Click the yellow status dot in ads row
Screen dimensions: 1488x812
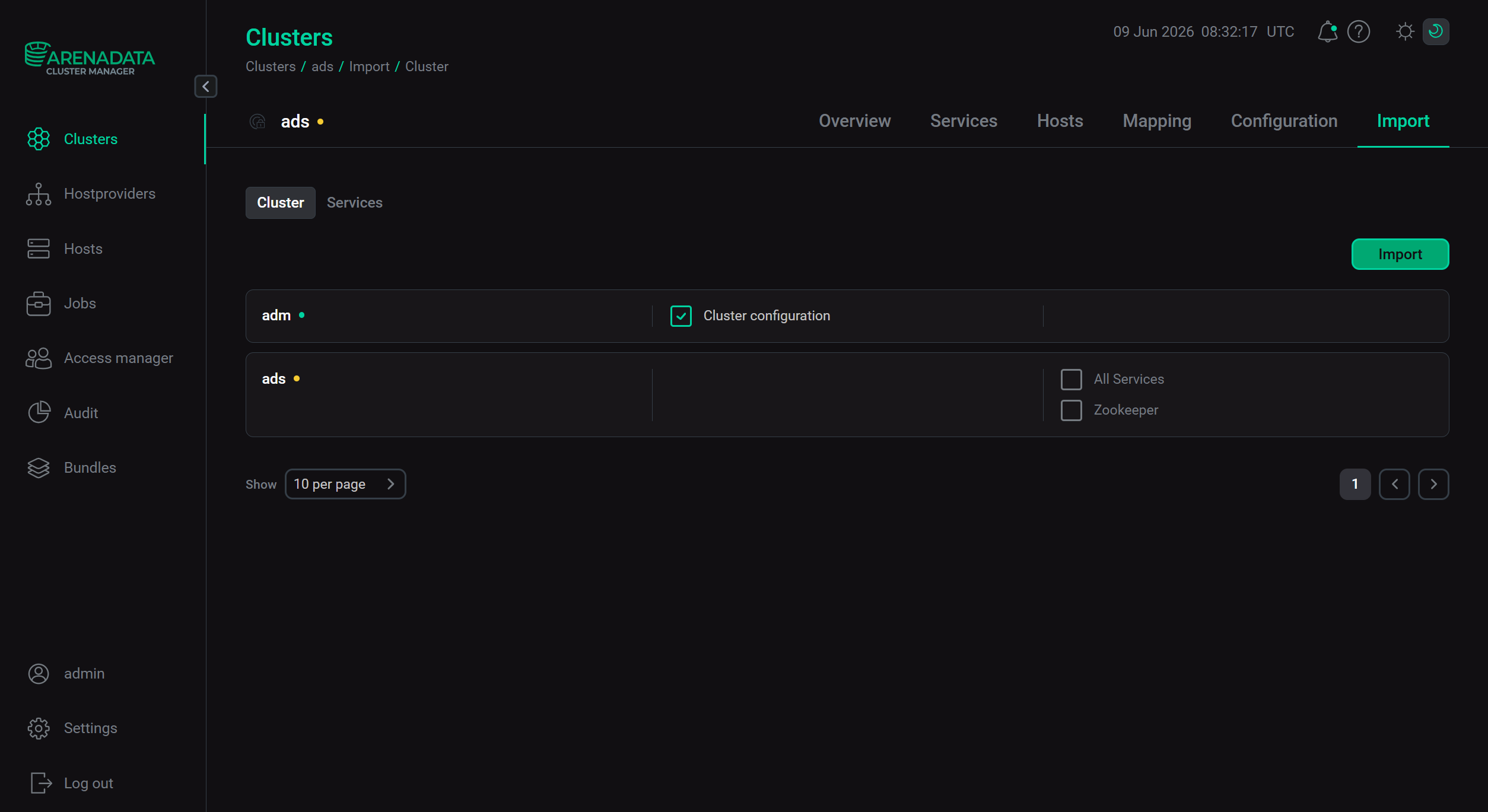tap(297, 379)
